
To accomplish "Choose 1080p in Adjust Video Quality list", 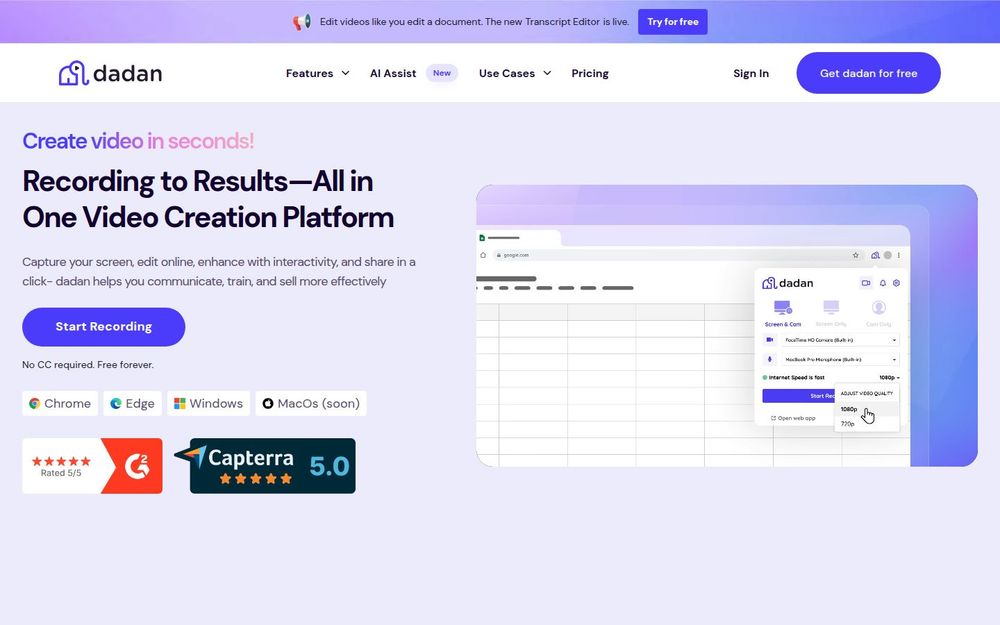I will tap(866, 409).
